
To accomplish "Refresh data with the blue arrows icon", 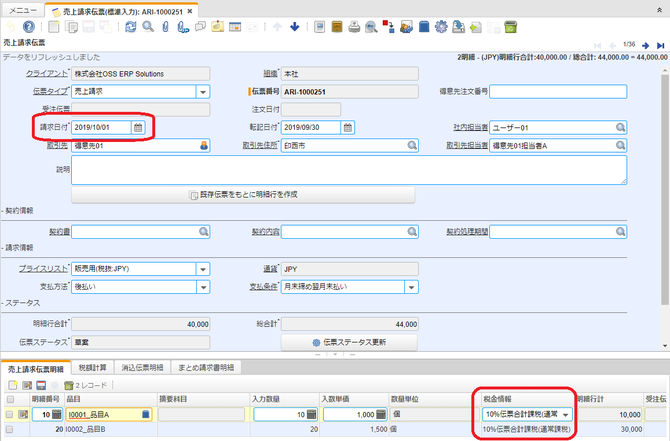I will point(130,27).
